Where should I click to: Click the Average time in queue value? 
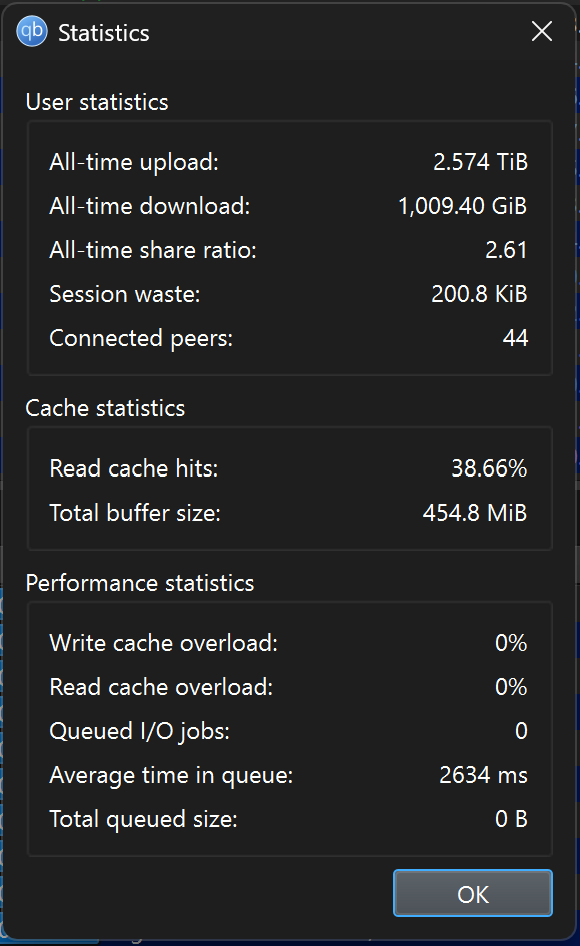(483, 775)
